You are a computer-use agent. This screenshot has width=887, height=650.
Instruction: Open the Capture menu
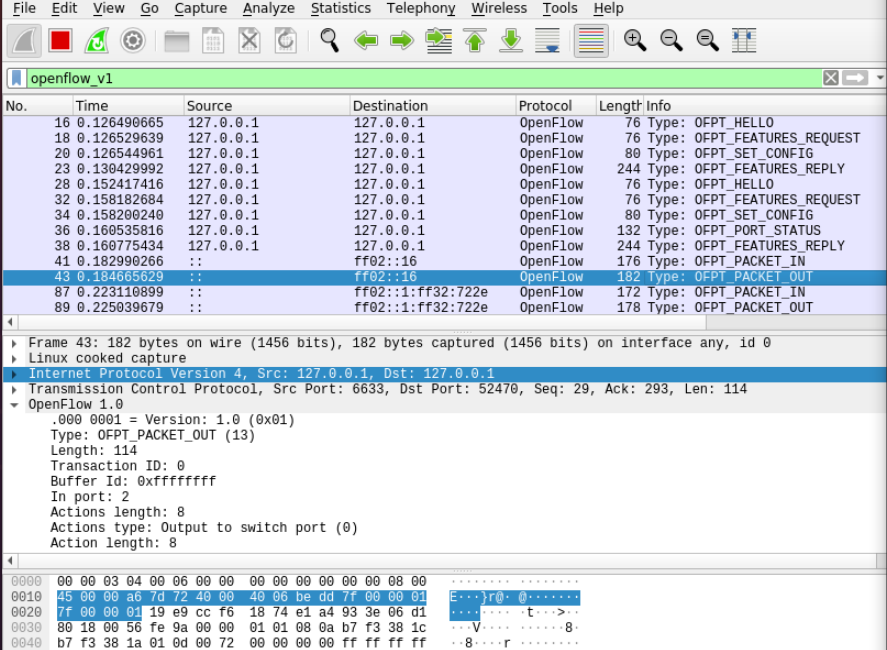point(200,8)
